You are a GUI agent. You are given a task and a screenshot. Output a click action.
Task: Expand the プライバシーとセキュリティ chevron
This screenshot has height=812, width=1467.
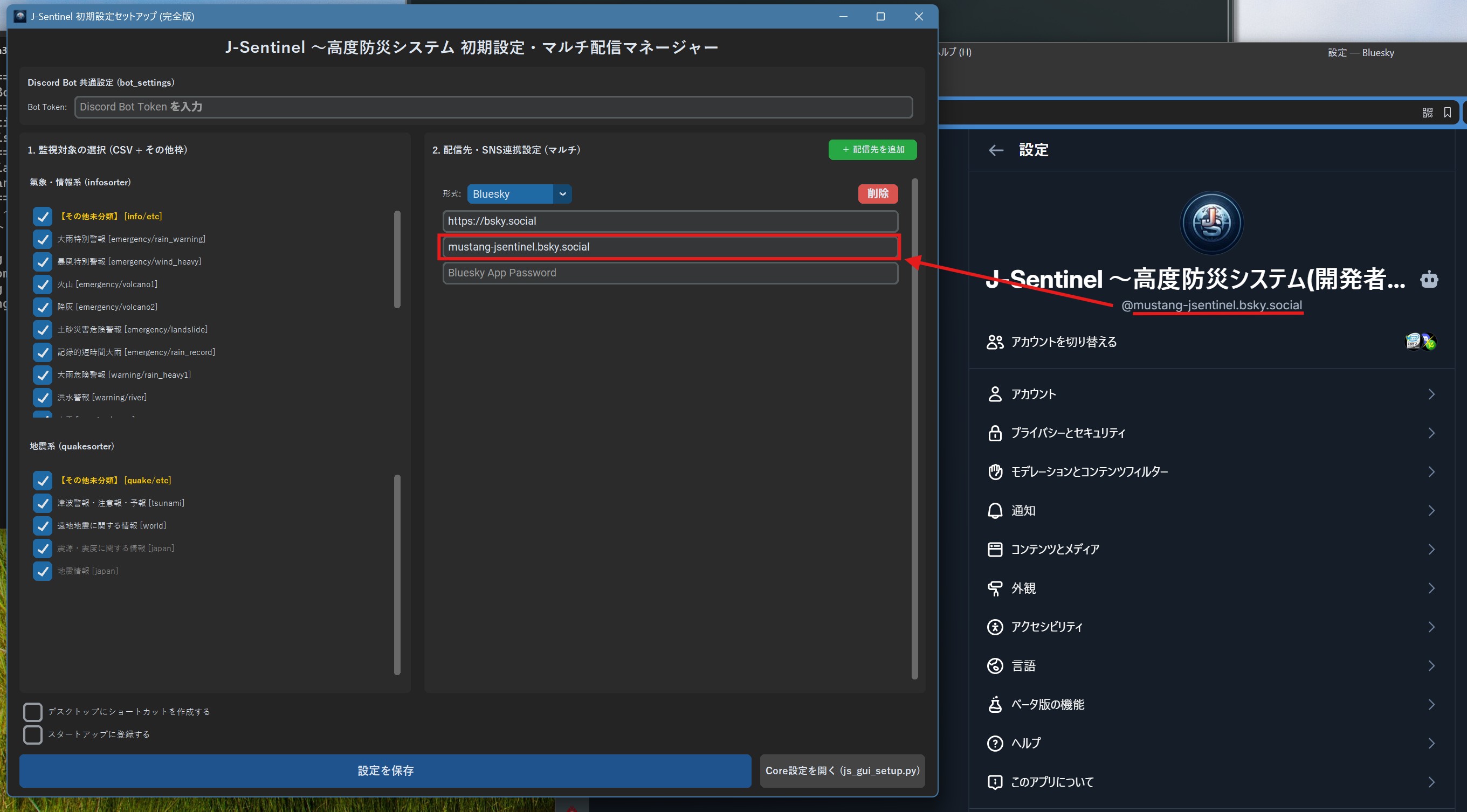1431,433
